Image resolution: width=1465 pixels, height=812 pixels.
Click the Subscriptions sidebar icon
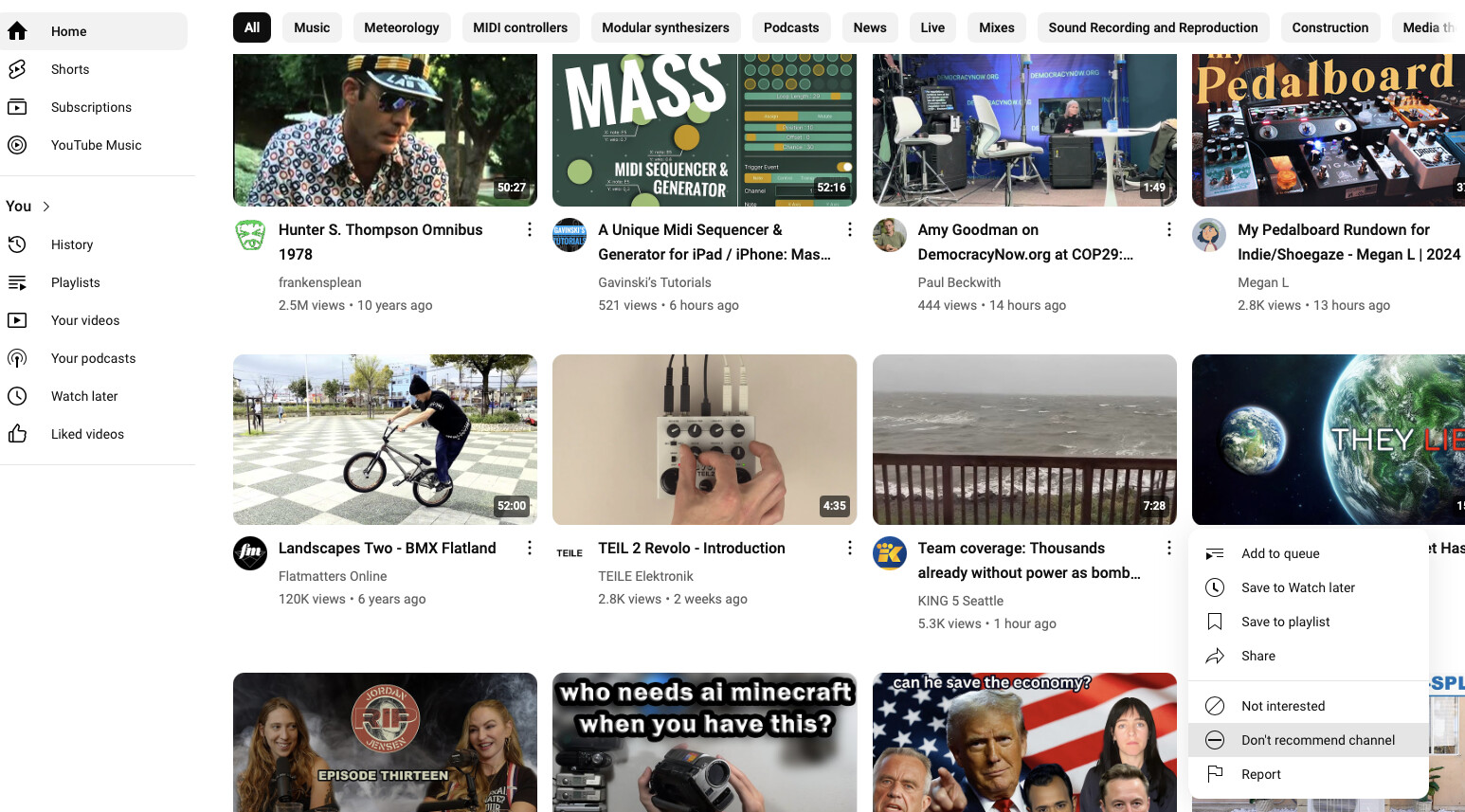point(17,107)
